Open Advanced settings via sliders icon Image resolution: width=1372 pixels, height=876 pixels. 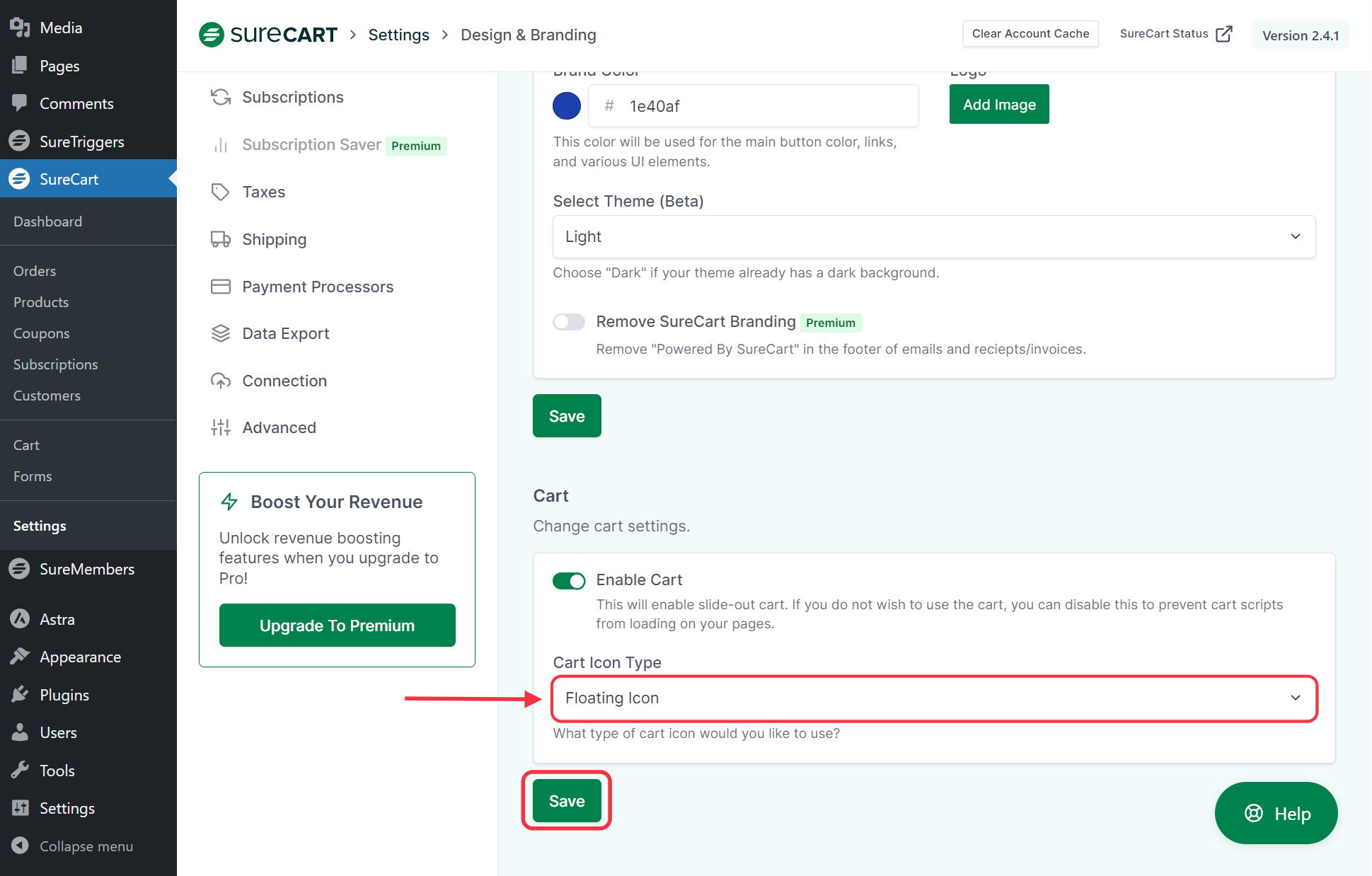pyautogui.click(x=220, y=427)
